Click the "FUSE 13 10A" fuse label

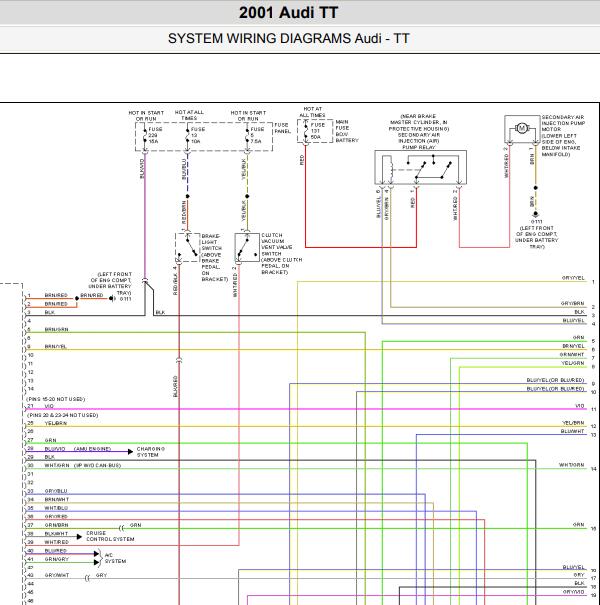[198, 135]
